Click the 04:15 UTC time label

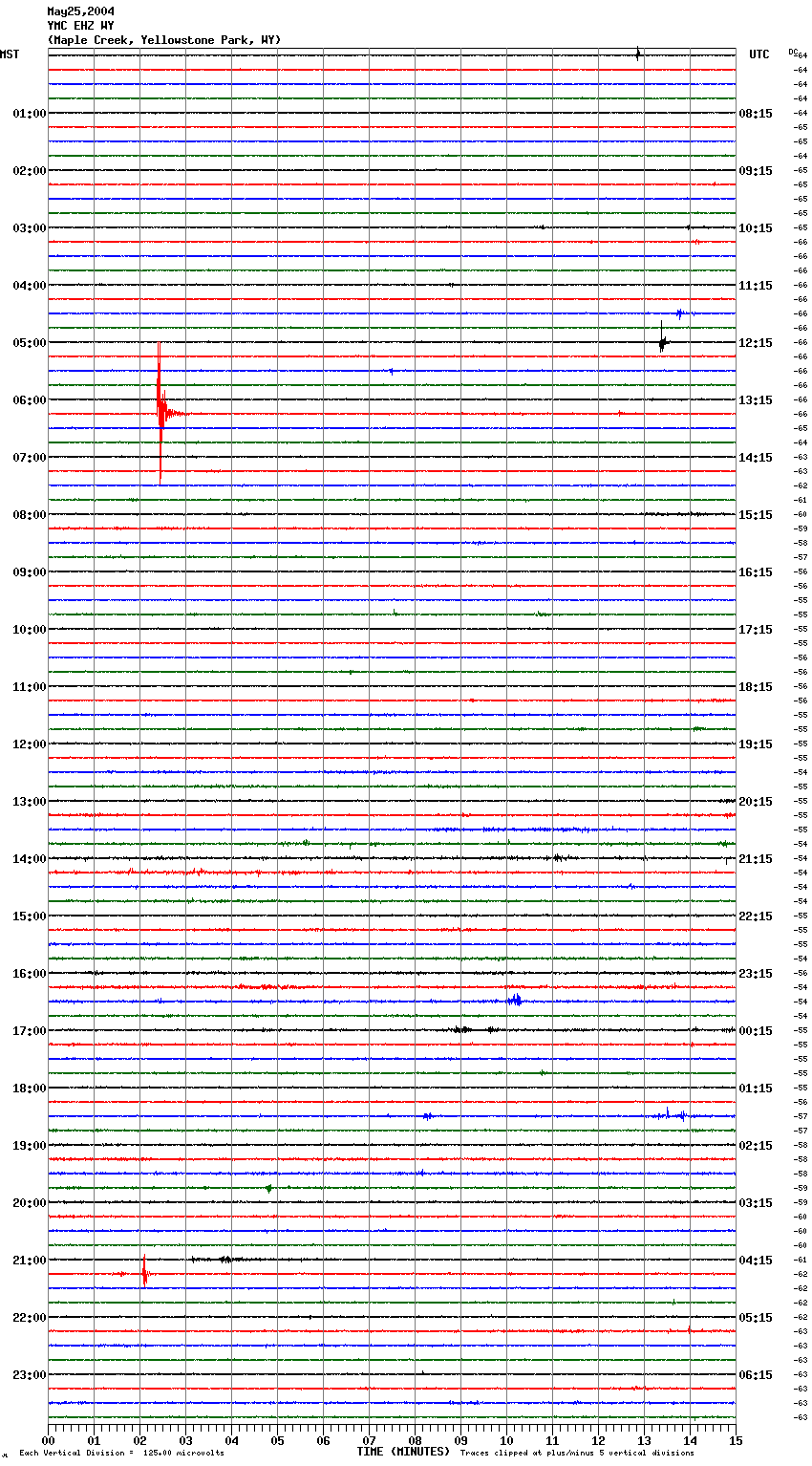756,1261
